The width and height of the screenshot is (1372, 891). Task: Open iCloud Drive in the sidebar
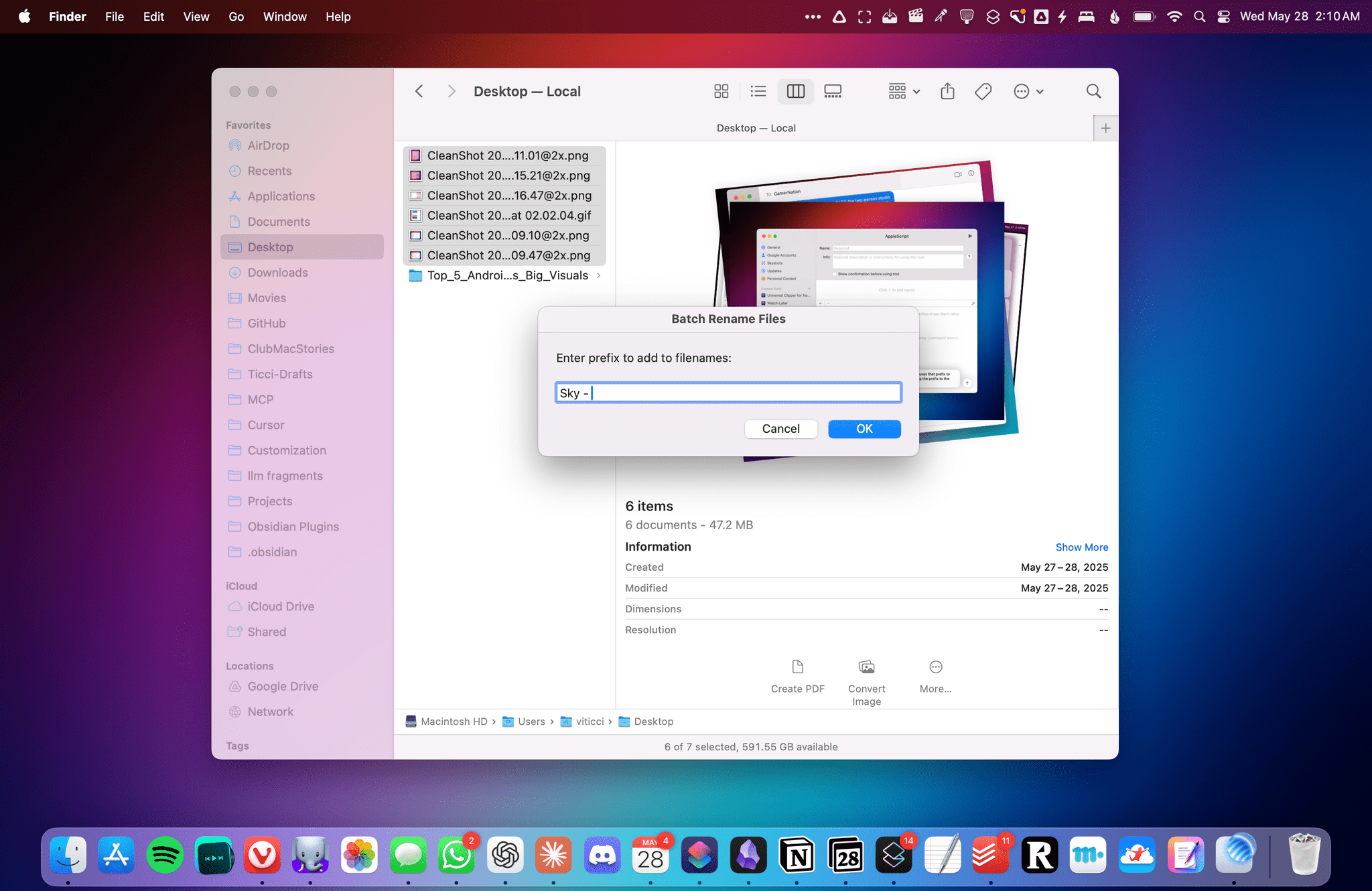tap(301, 606)
